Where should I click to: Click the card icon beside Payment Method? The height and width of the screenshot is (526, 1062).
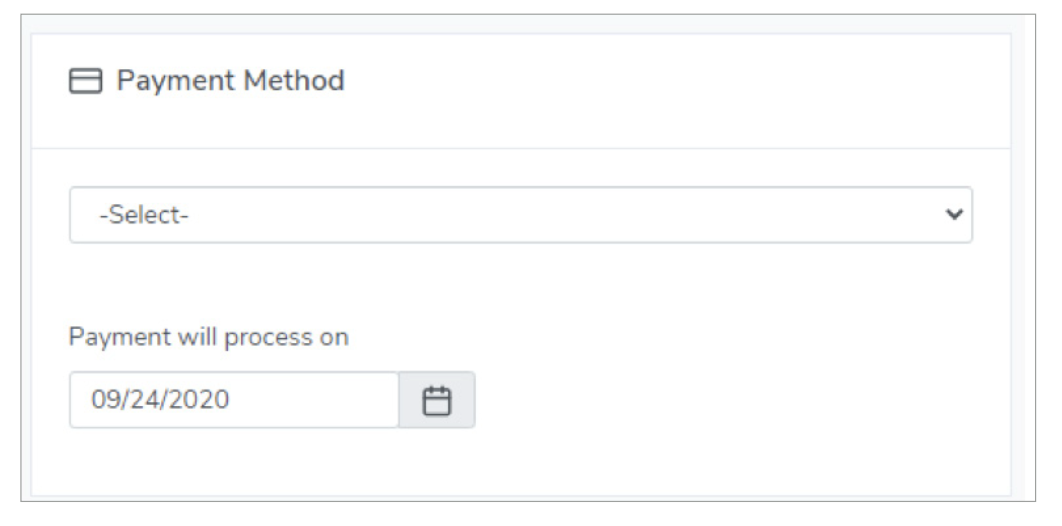[x=86, y=82]
